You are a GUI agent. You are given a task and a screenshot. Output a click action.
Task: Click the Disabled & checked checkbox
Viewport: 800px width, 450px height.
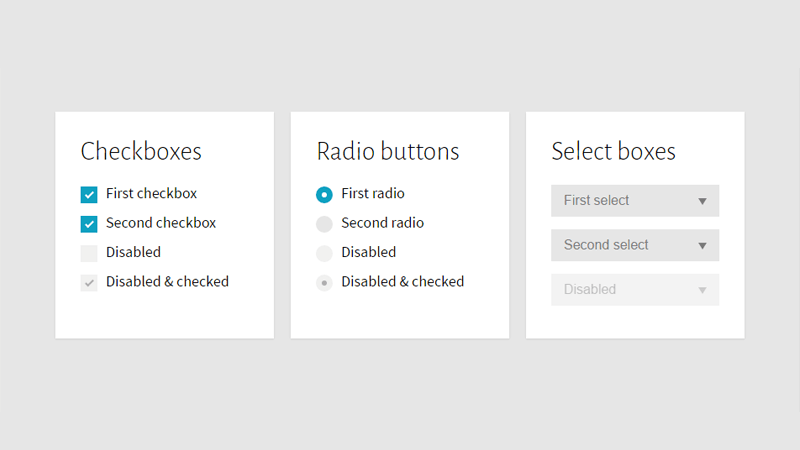click(x=89, y=282)
